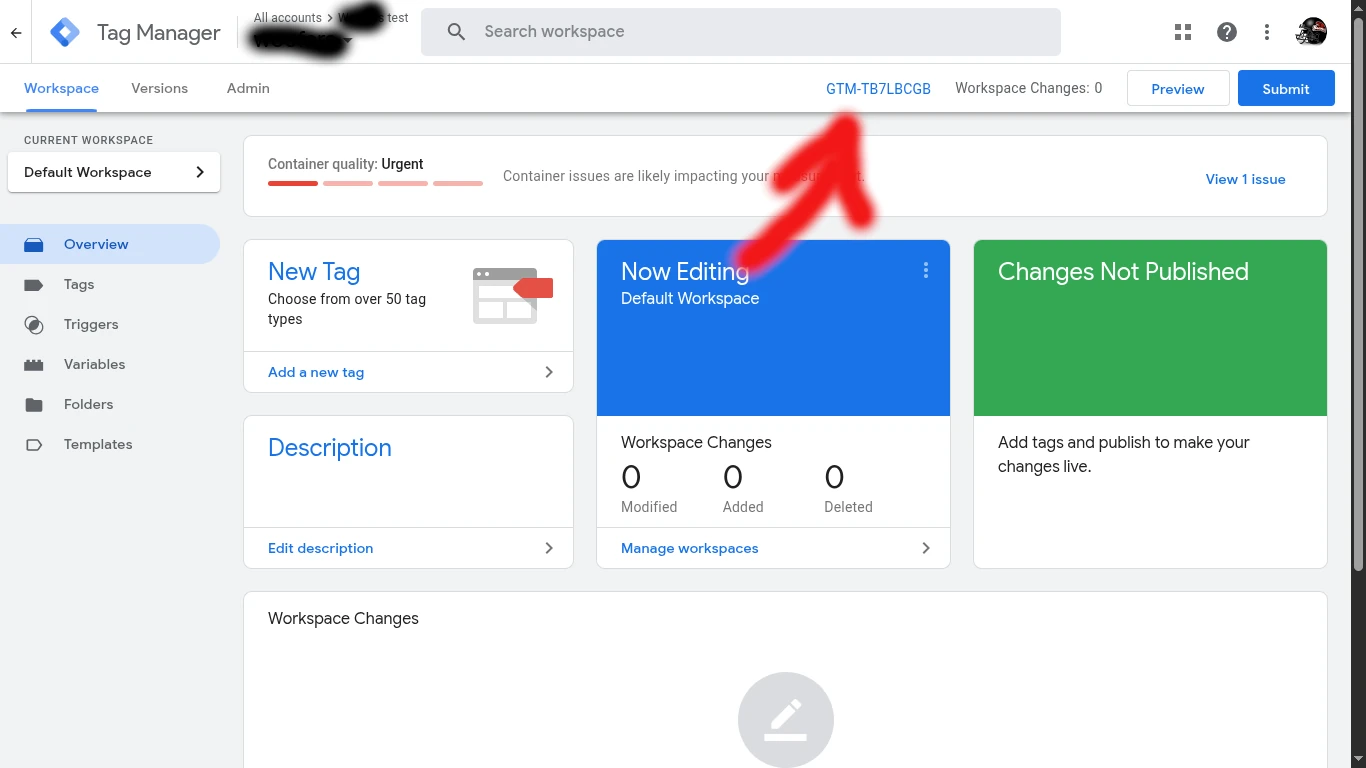Click the Tag Manager logo icon
1366x768 pixels.
tap(65, 32)
